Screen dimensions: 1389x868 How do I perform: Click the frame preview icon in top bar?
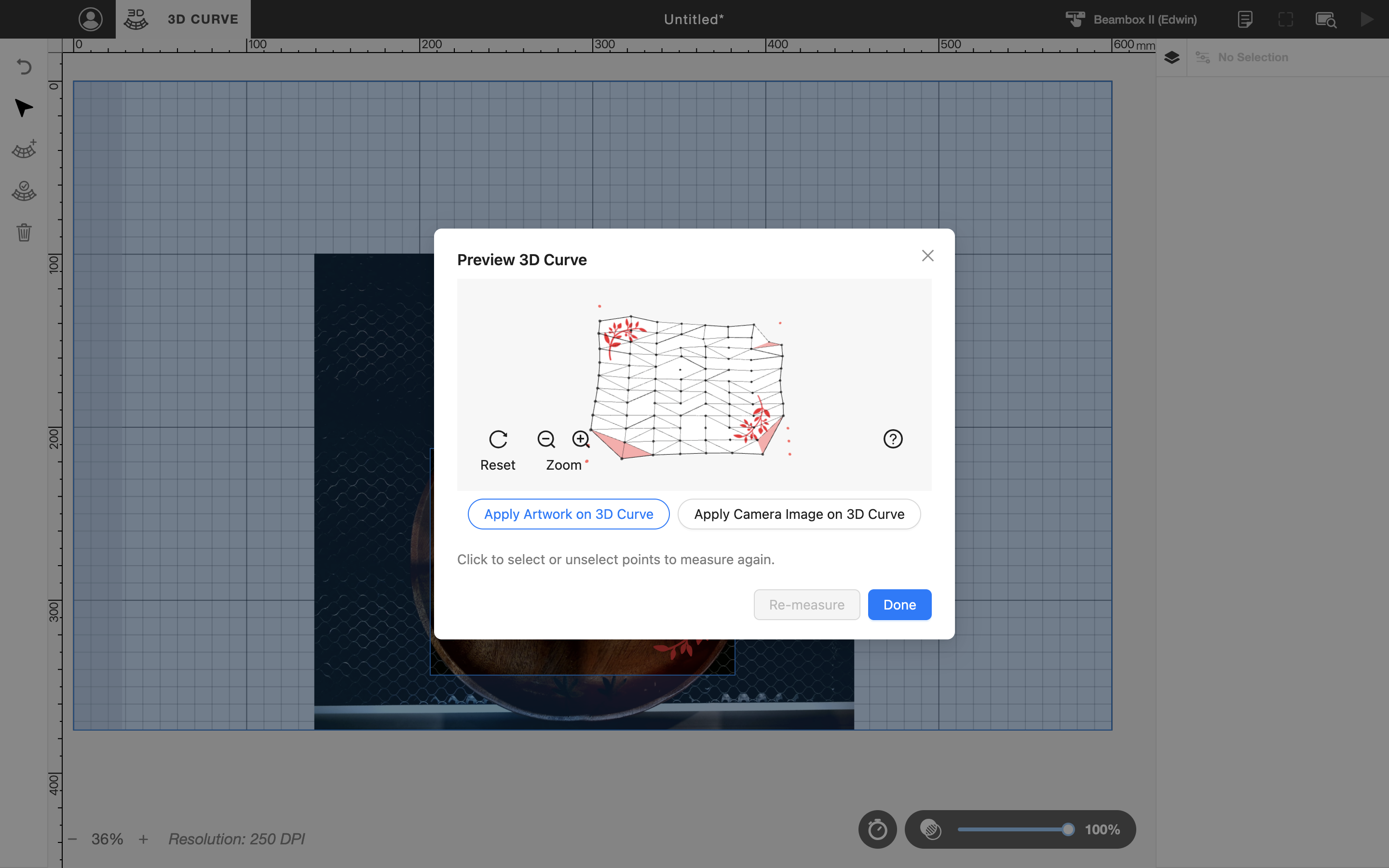tap(1286, 19)
